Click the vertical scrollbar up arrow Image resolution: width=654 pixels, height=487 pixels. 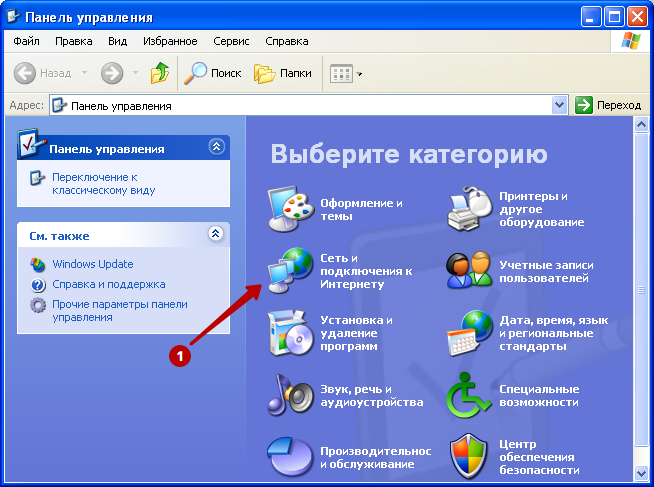point(641,124)
